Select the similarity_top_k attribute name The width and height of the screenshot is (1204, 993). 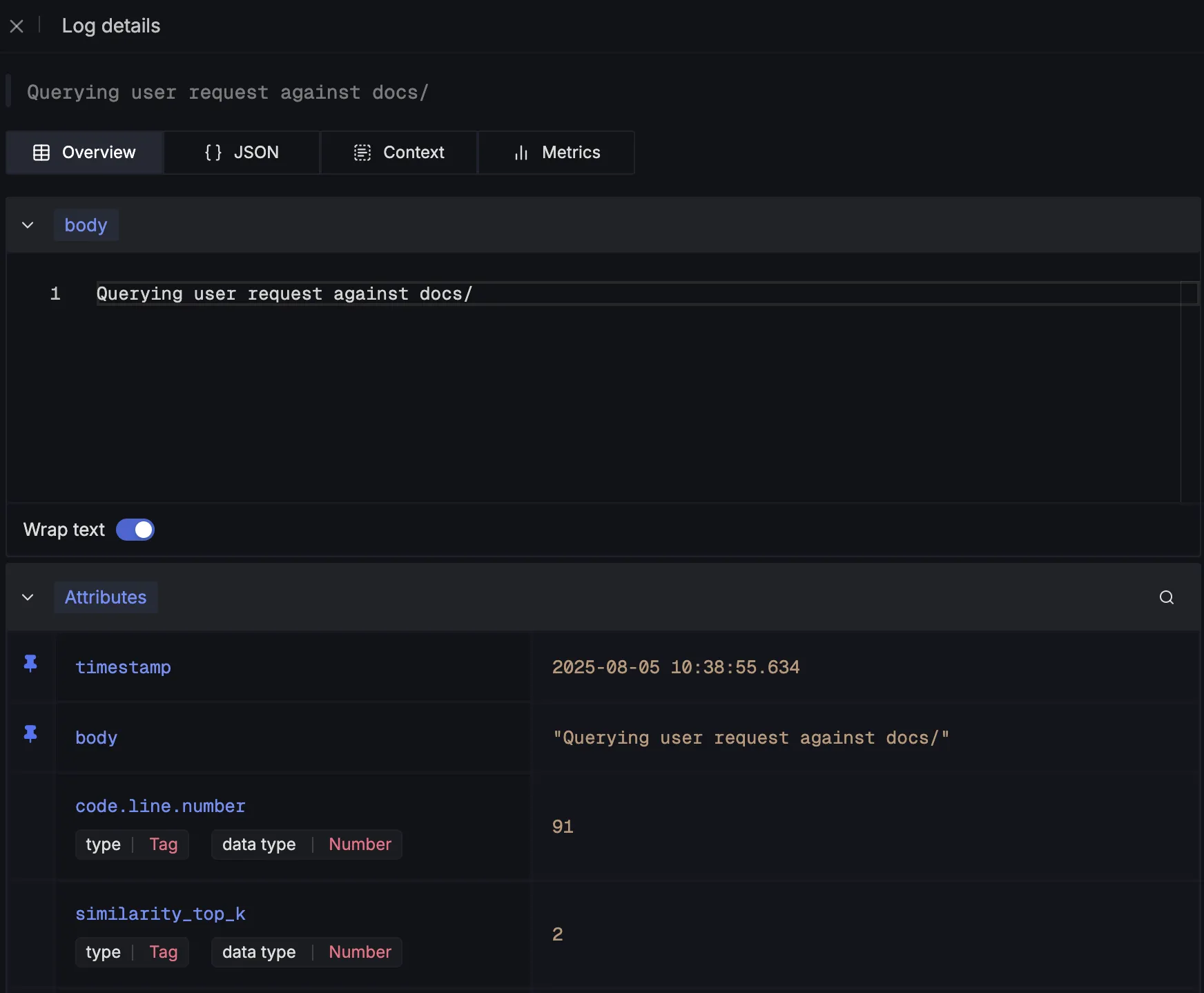[160, 914]
